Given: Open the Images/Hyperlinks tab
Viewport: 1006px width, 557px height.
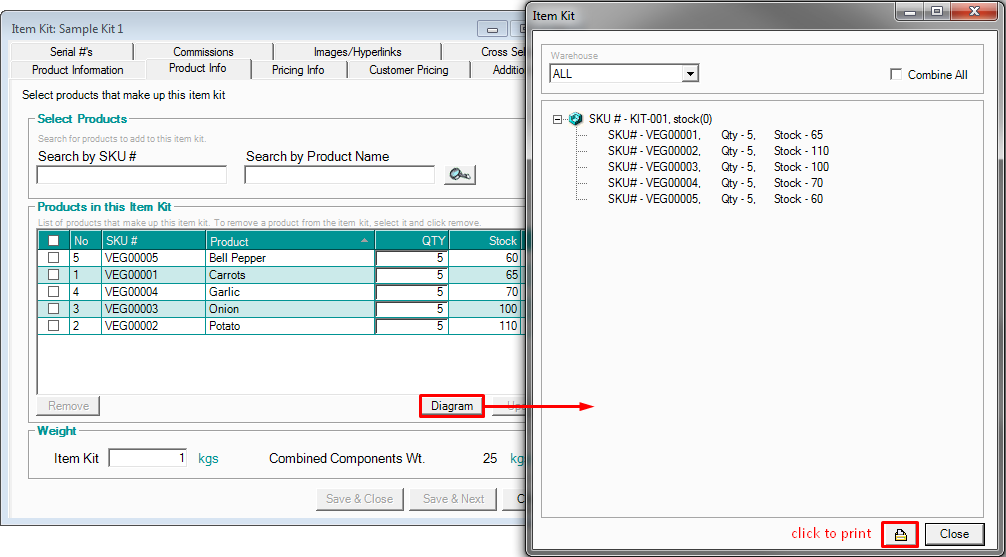Looking at the screenshot, I should [357, 52].
